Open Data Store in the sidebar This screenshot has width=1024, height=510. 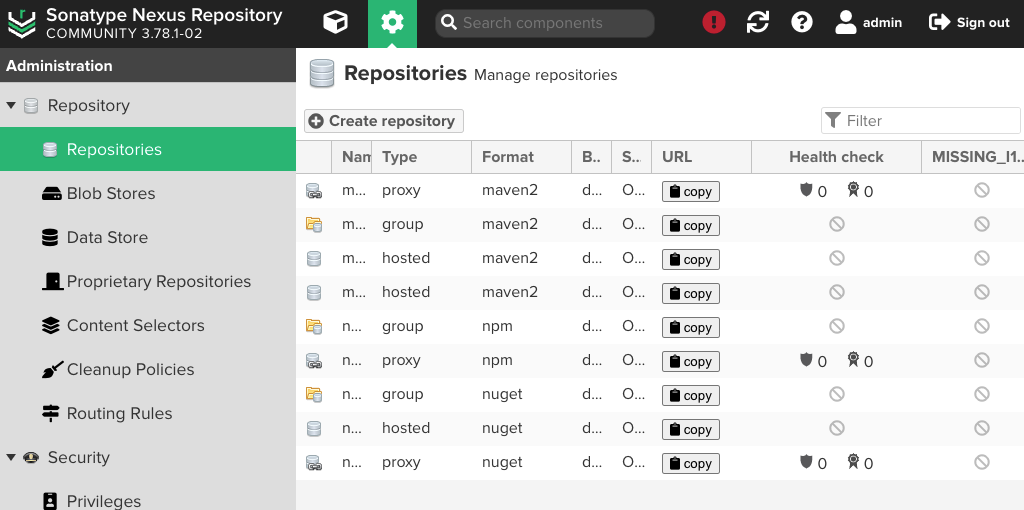(x=148, y=237)
